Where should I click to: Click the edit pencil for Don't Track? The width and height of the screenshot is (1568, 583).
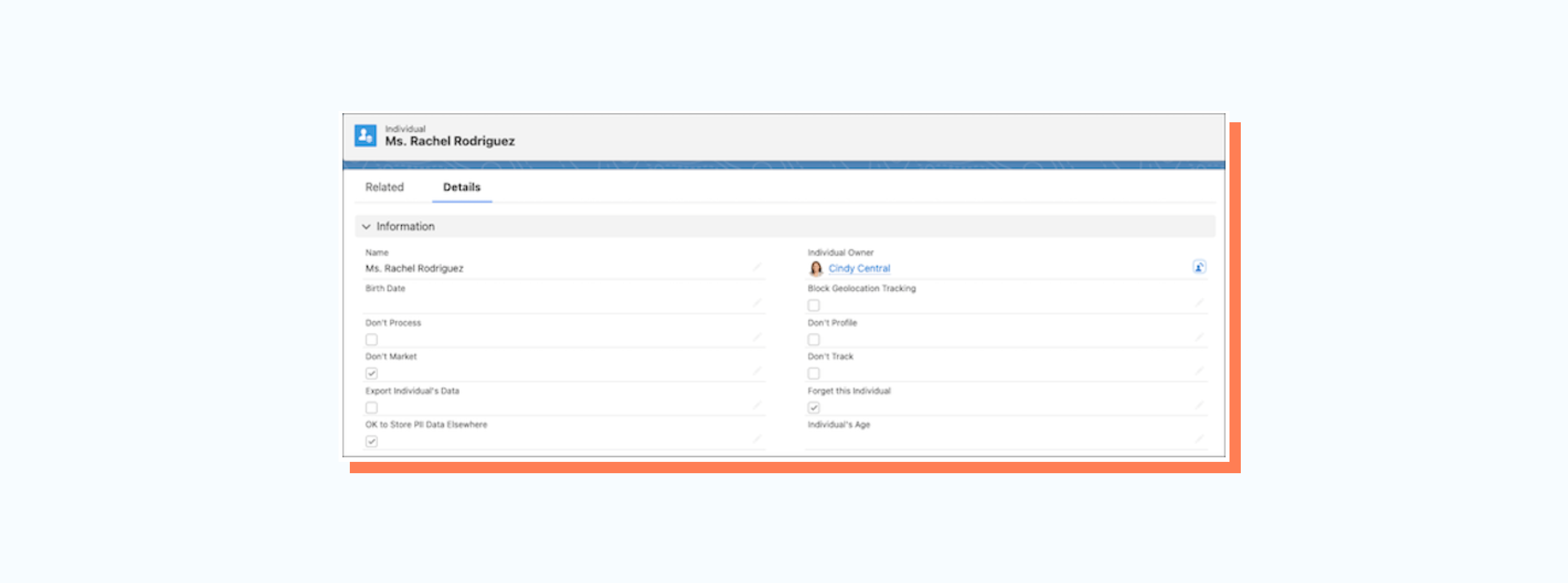point(1198,371)
